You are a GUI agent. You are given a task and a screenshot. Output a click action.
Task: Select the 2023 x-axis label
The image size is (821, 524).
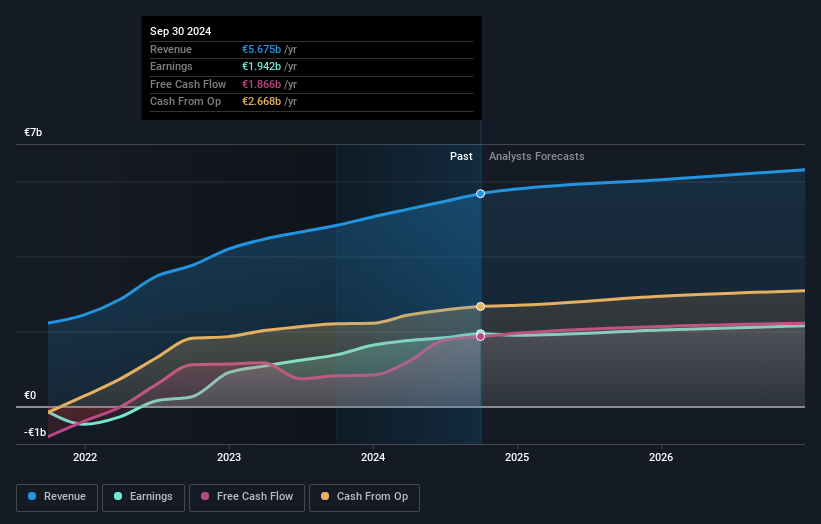point(229,457)
